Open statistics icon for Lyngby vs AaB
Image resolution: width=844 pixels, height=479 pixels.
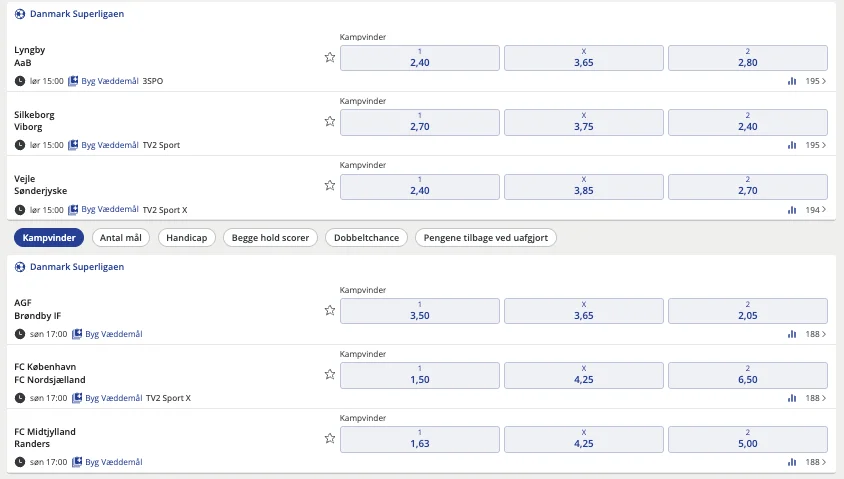(792, 81)
